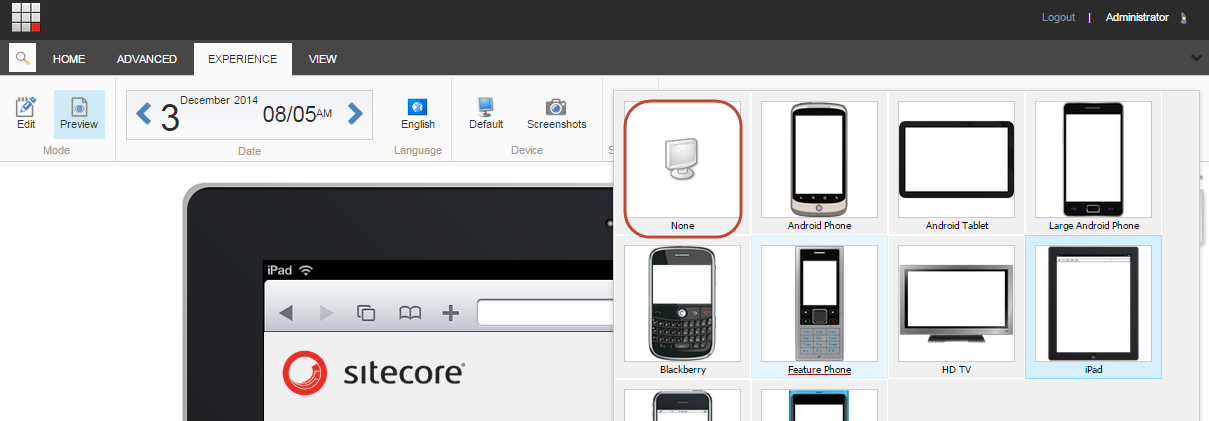Click the simulated browser back arrow
Image resolution: width=1209 pixels, height=421 pixels.
tap(286, 313)
